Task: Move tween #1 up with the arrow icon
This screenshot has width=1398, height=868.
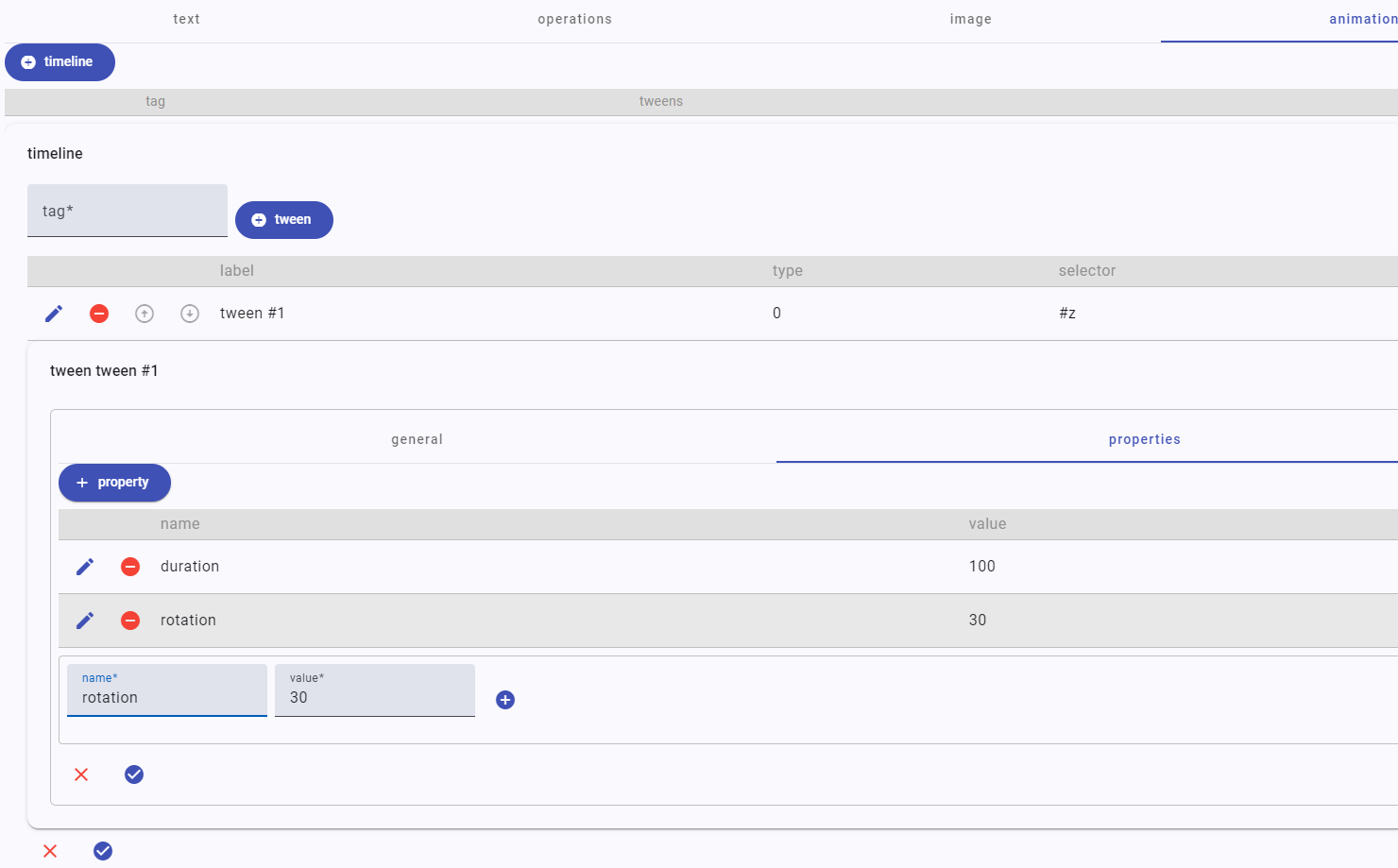Action: pos(145,314)
